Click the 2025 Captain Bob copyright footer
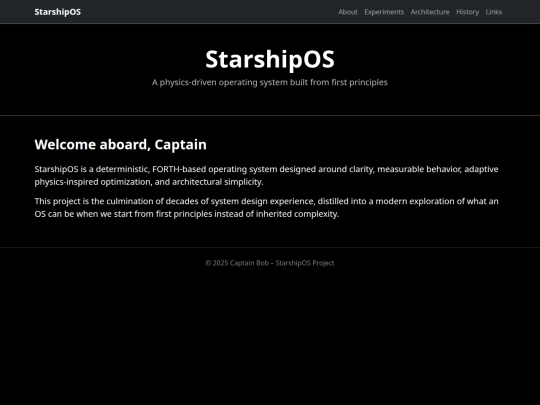Viewport: 540px width, 405px height. click(x=270, y=263)
